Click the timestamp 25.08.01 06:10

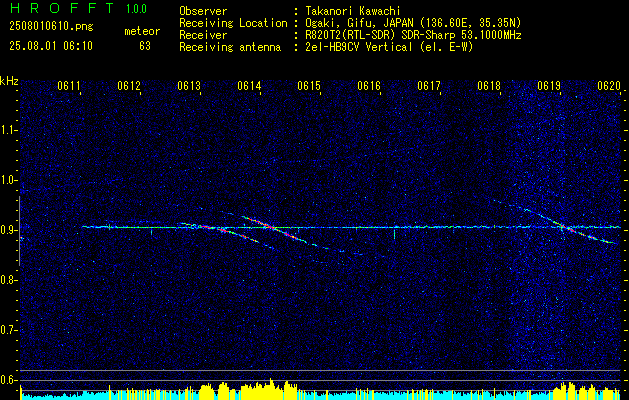tap(51, 46)
